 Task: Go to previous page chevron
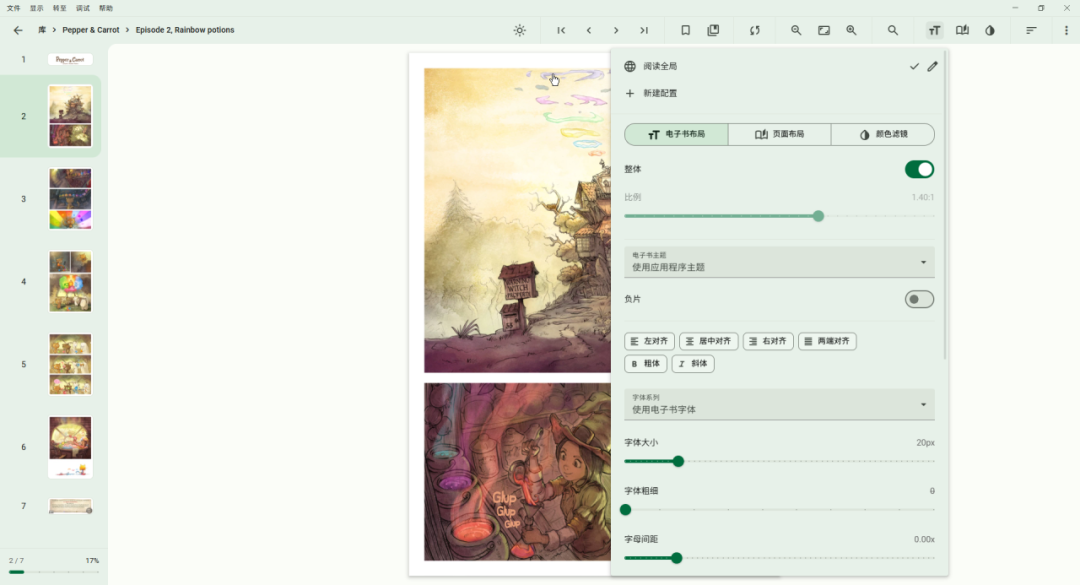(589, 30)
